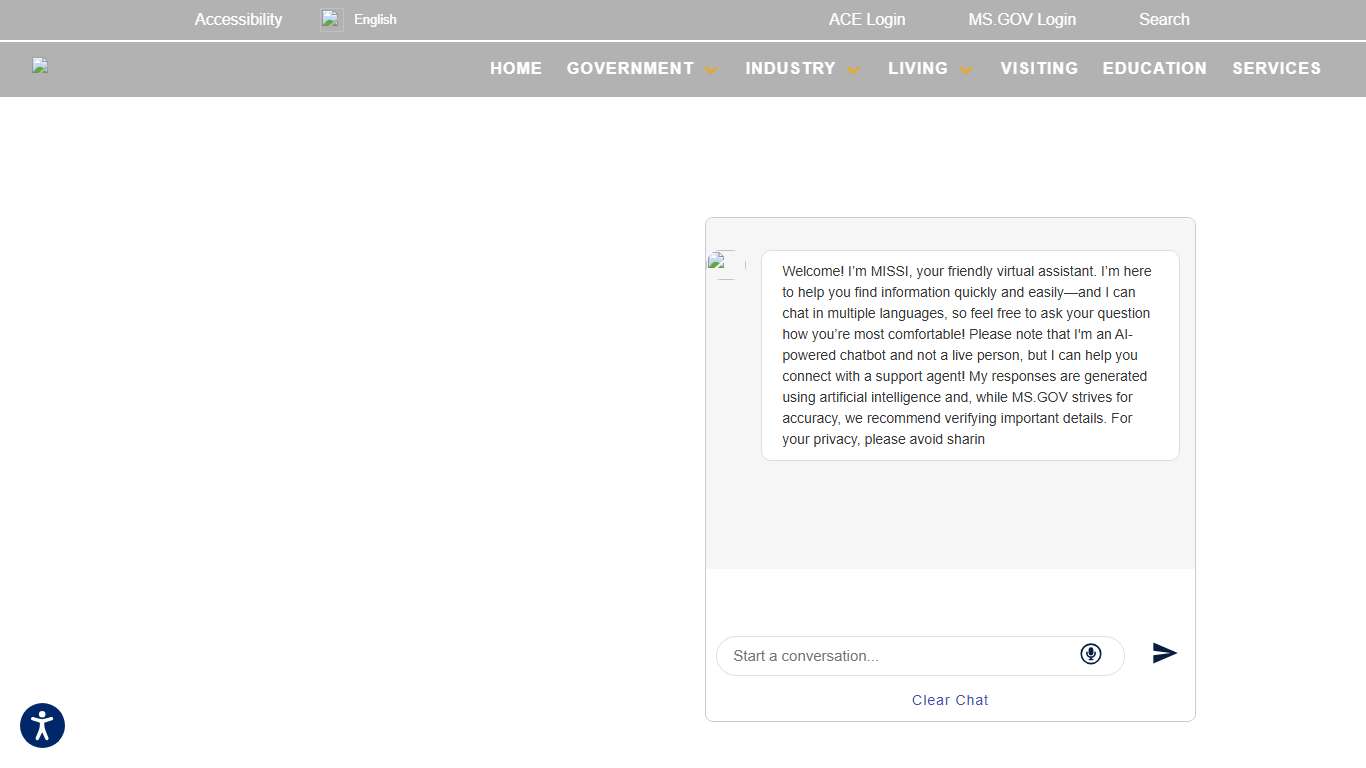Open the MS.GOV Login link
Screen dimensions: 1366x768
coord(1022,19)
